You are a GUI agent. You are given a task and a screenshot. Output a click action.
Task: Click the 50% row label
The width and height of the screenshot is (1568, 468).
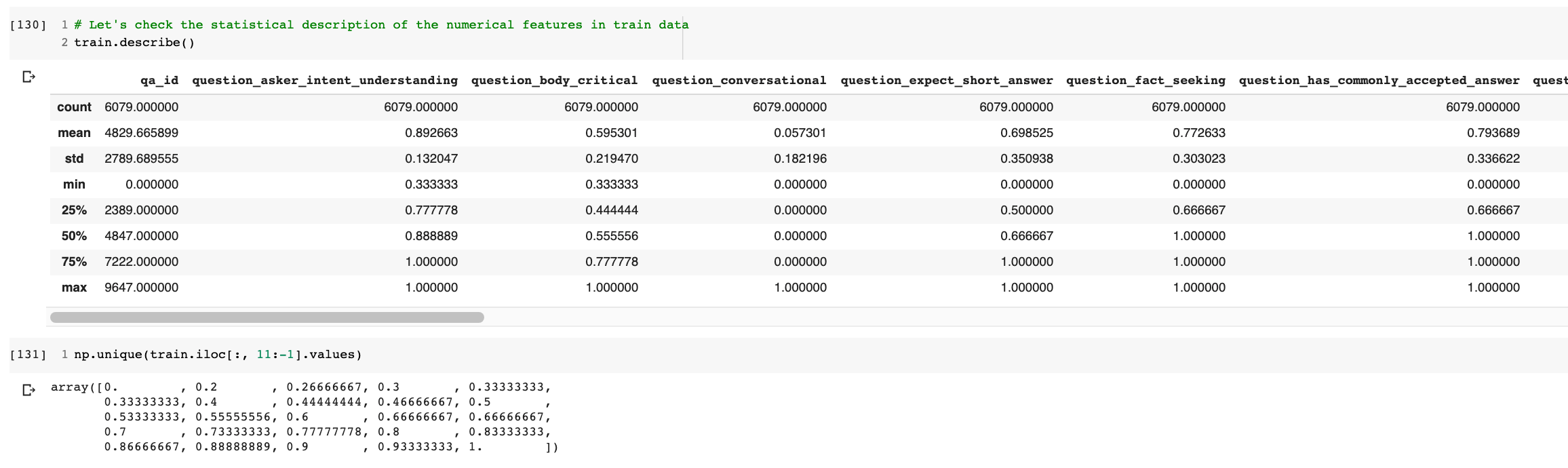74,236
